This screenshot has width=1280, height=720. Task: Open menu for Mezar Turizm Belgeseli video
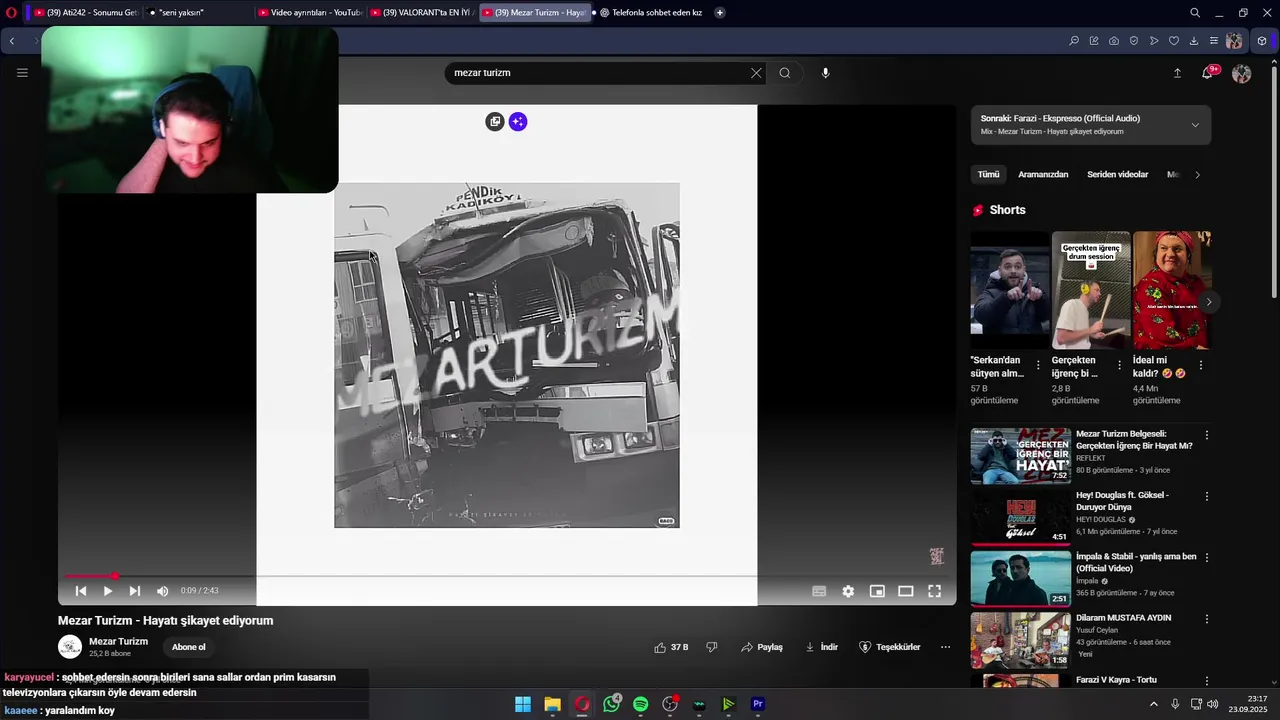pos(1207,435)
